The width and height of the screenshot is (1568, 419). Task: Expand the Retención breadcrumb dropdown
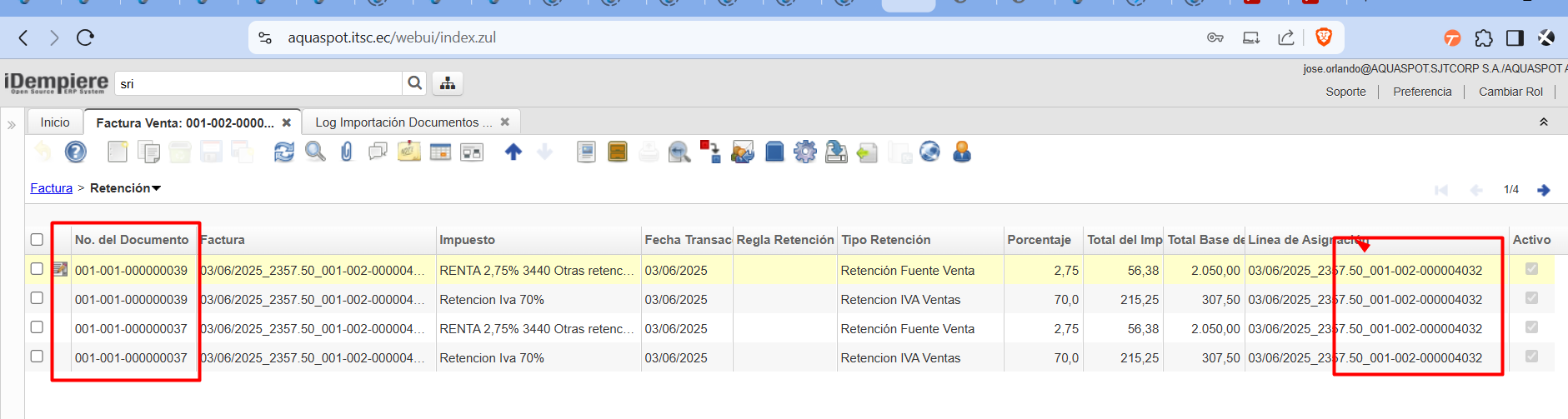tap(156, 188)
